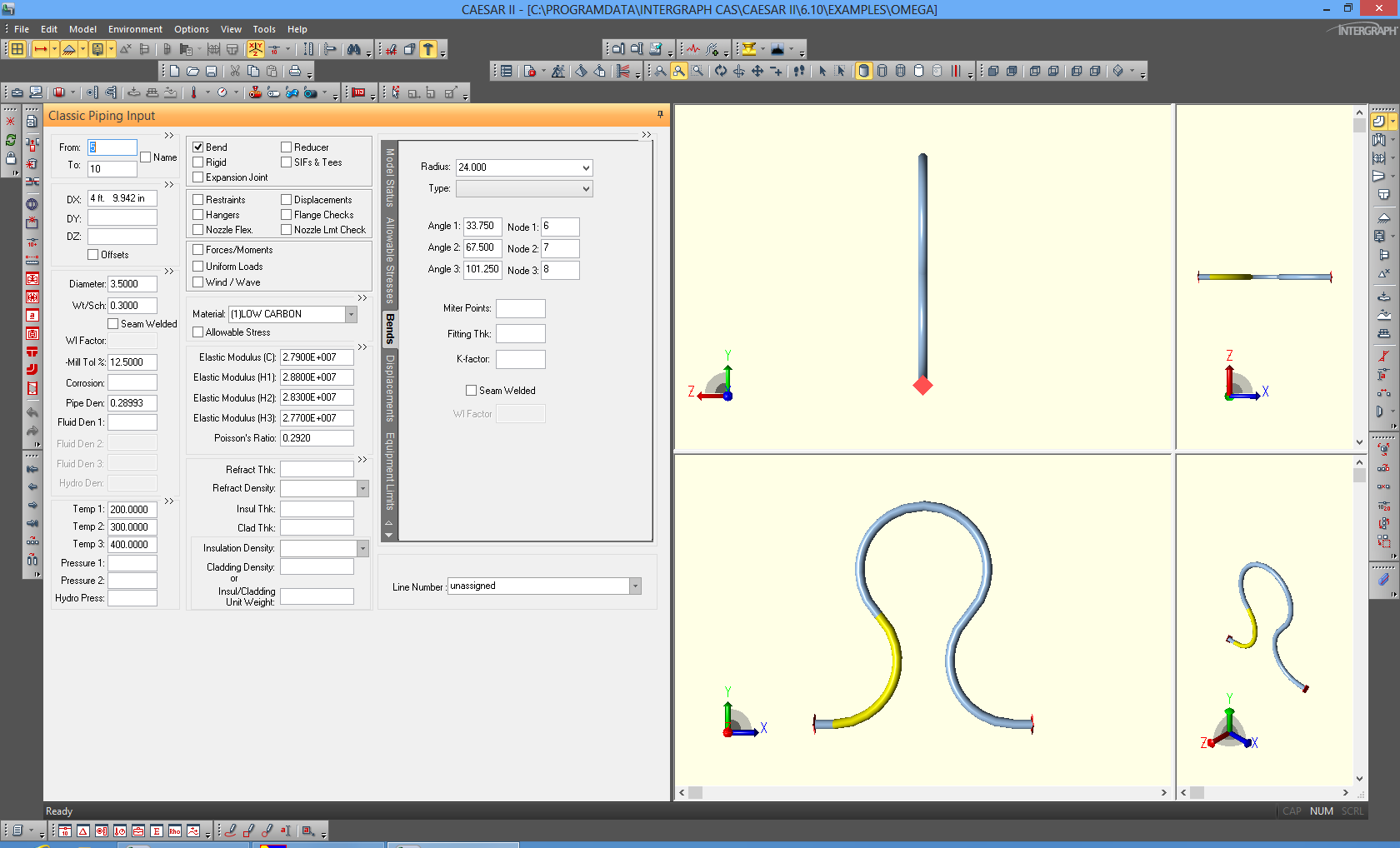Enable the SIFs & Tees checkbox
Viewport: 1400px width, 848px height.
point(287,162)
